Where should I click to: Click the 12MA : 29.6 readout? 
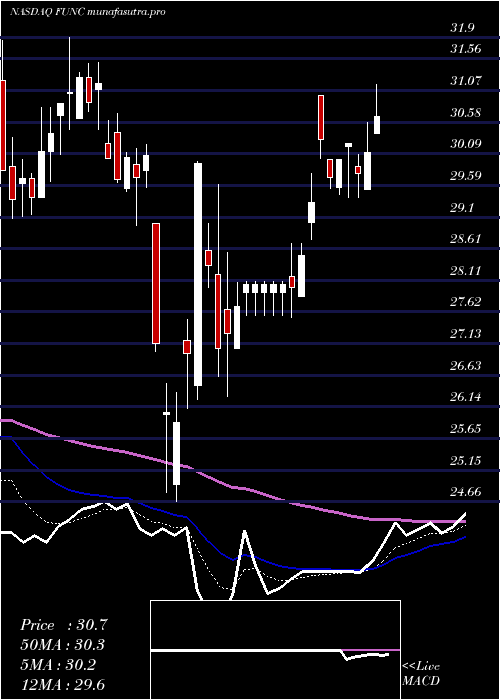click(64, 685)
